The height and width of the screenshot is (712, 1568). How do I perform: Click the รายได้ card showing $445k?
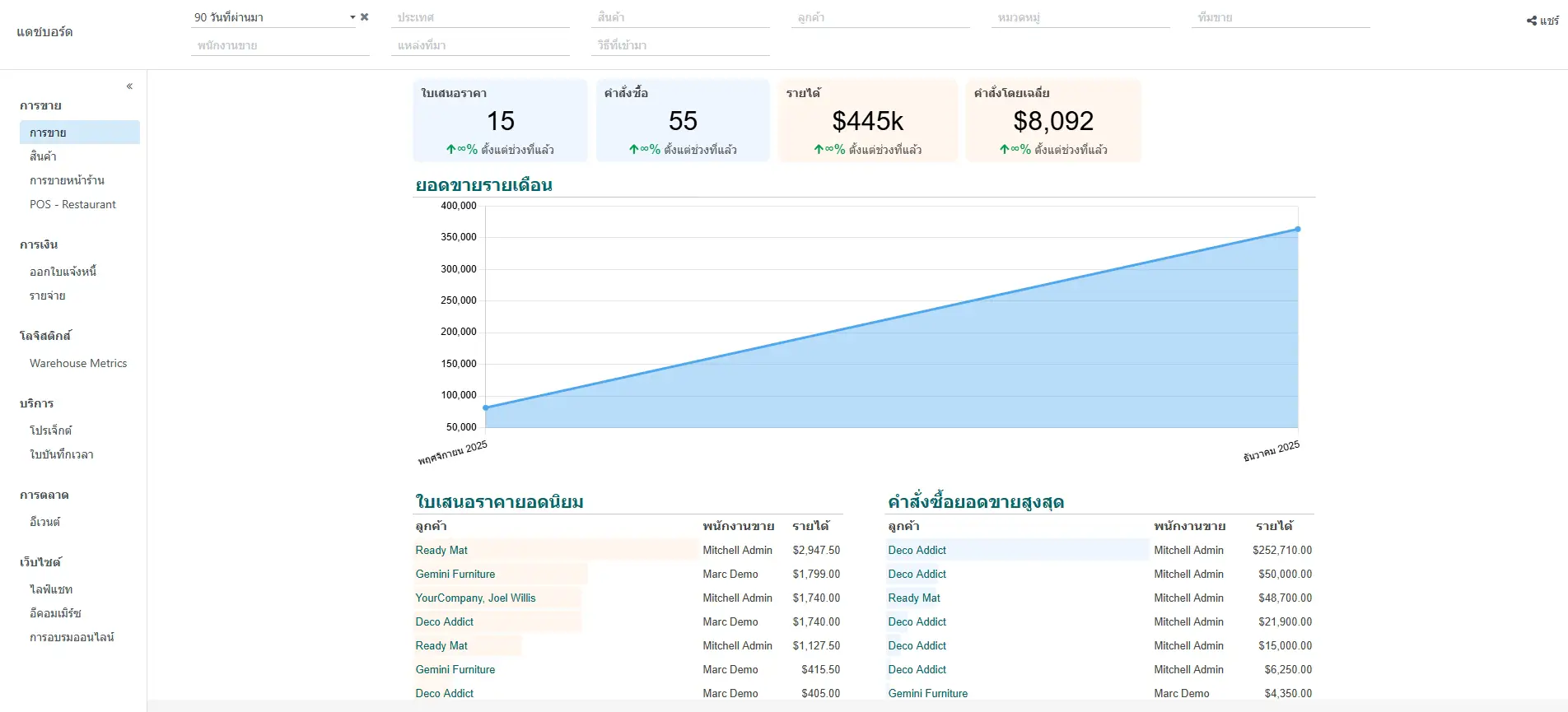click(867, 121)
